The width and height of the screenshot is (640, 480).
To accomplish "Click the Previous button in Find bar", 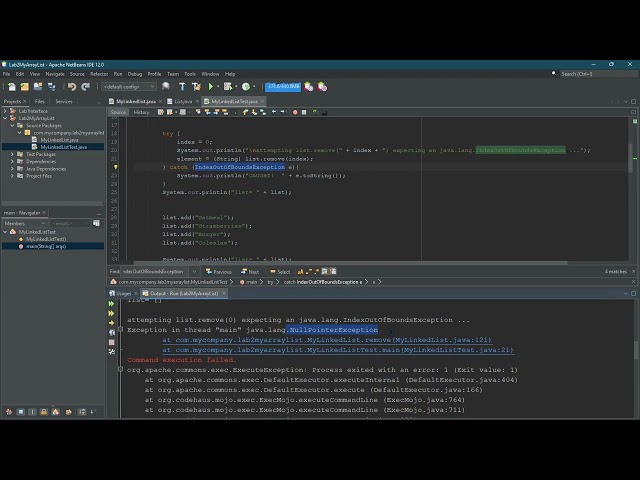I will coord(219,271).
